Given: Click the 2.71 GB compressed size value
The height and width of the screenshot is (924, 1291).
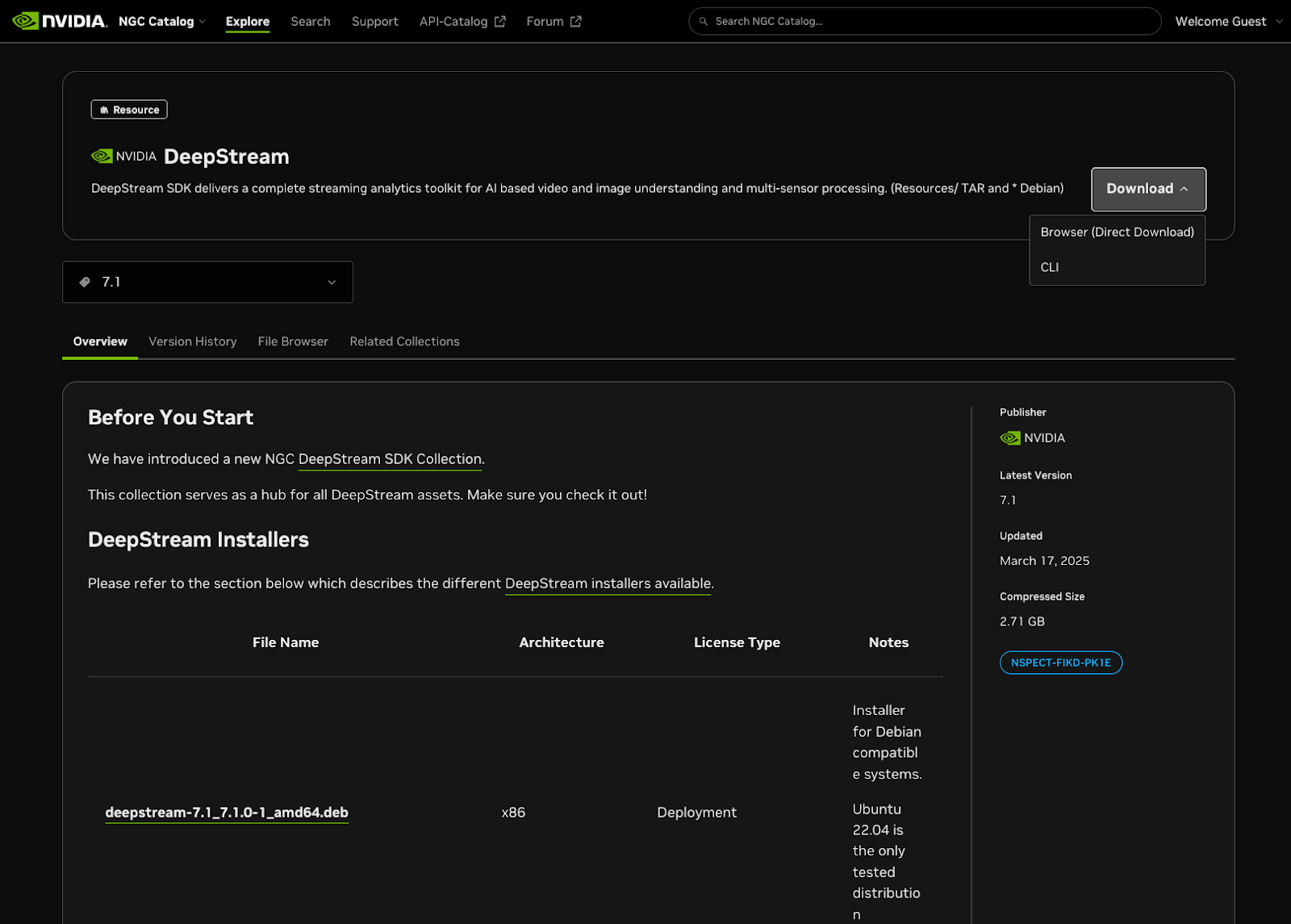Looking at the screenshot, I should [1022, 621].
